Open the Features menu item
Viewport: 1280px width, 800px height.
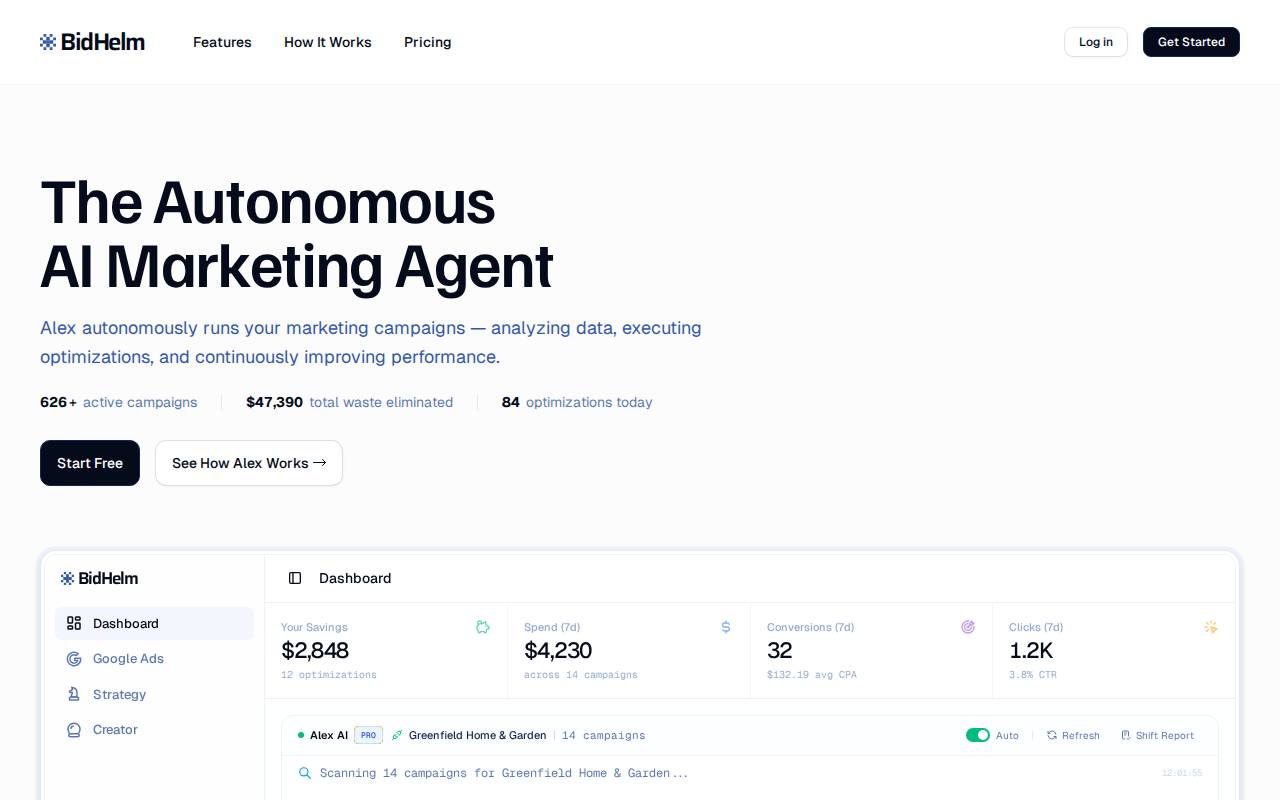tap(222, 42)
